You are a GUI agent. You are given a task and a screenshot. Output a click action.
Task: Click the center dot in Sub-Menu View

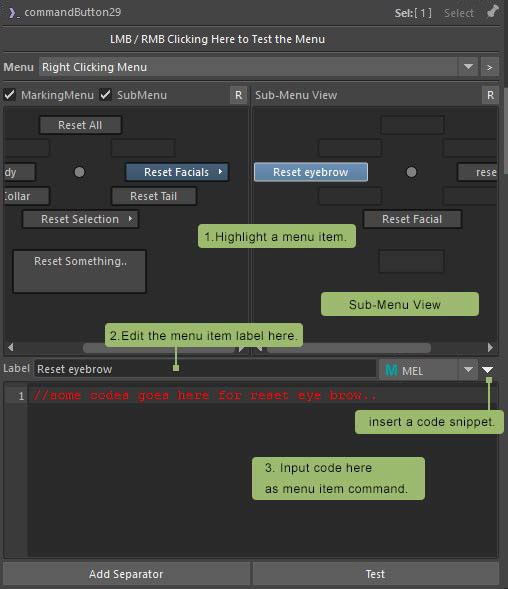click(x=411, y=172)
